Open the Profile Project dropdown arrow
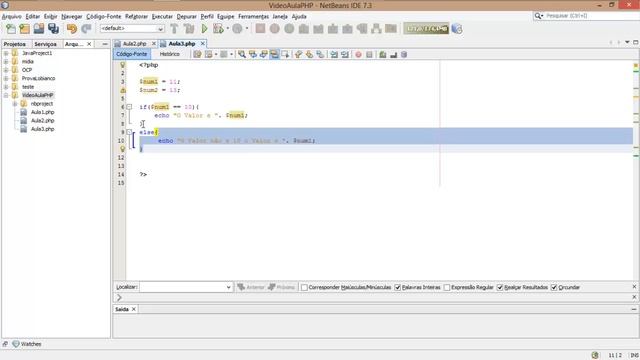640x360 pixels. 247,29
